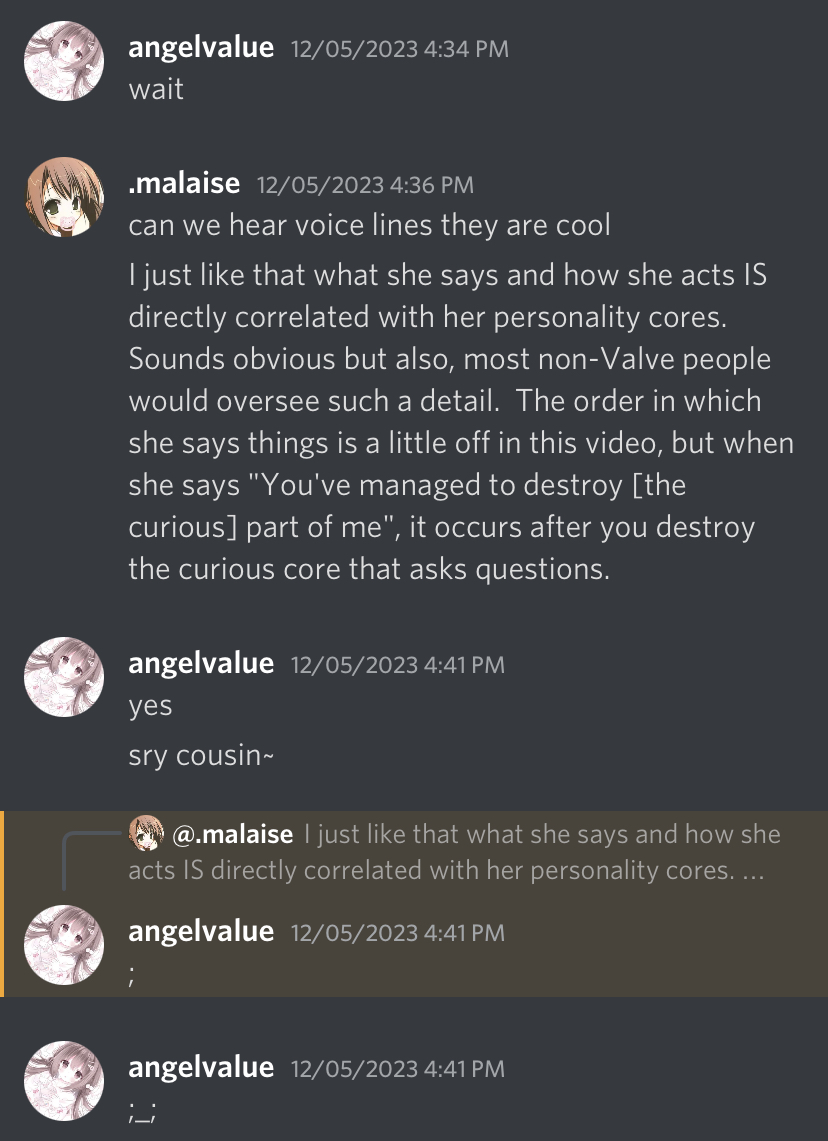The image size is (828, 1141).
Task: Click the ';_;' message at the bottom
Action: tap(142, 1111)
